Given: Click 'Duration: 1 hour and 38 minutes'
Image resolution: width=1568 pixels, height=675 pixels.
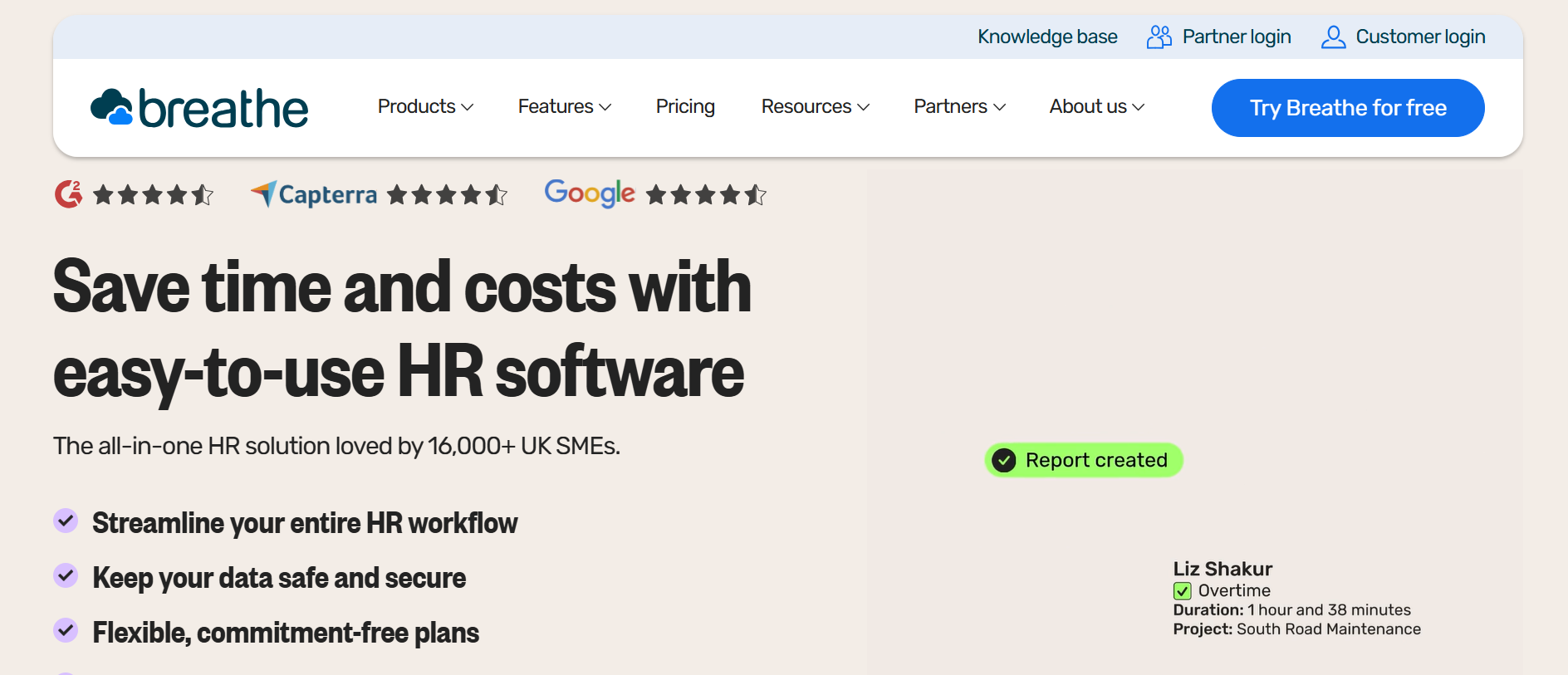Looking at the screenshot, I should 1291,610.
